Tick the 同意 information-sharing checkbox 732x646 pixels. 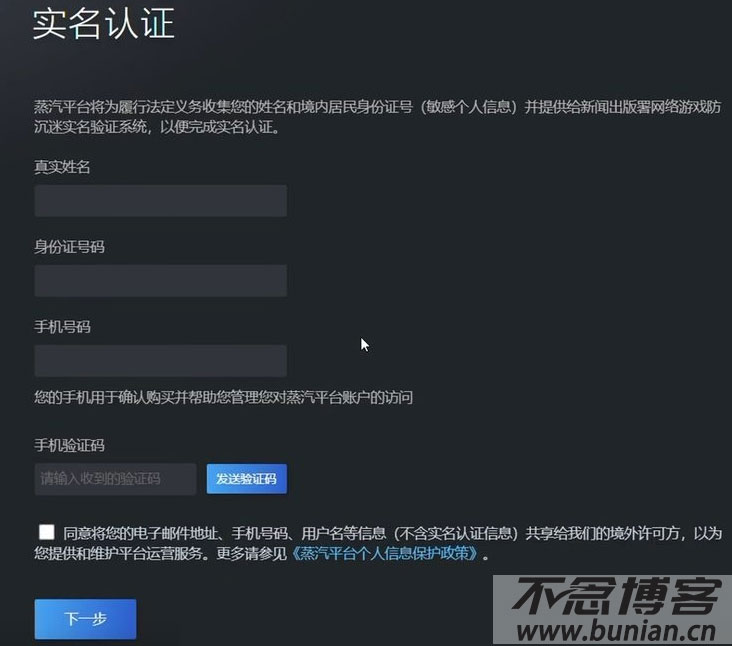(47, 532)
